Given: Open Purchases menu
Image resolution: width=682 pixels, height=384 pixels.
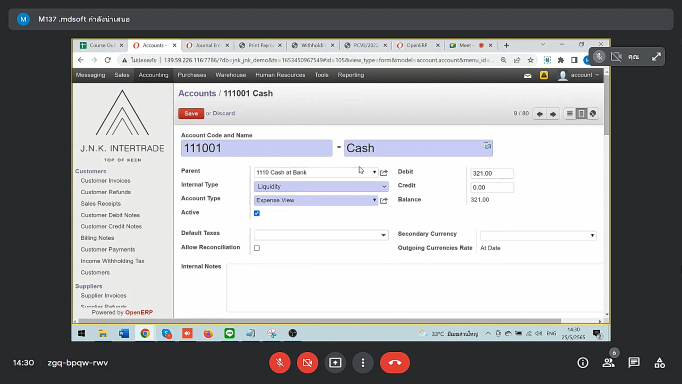Looking at the screenshot, I should click(x=192, y=75).
